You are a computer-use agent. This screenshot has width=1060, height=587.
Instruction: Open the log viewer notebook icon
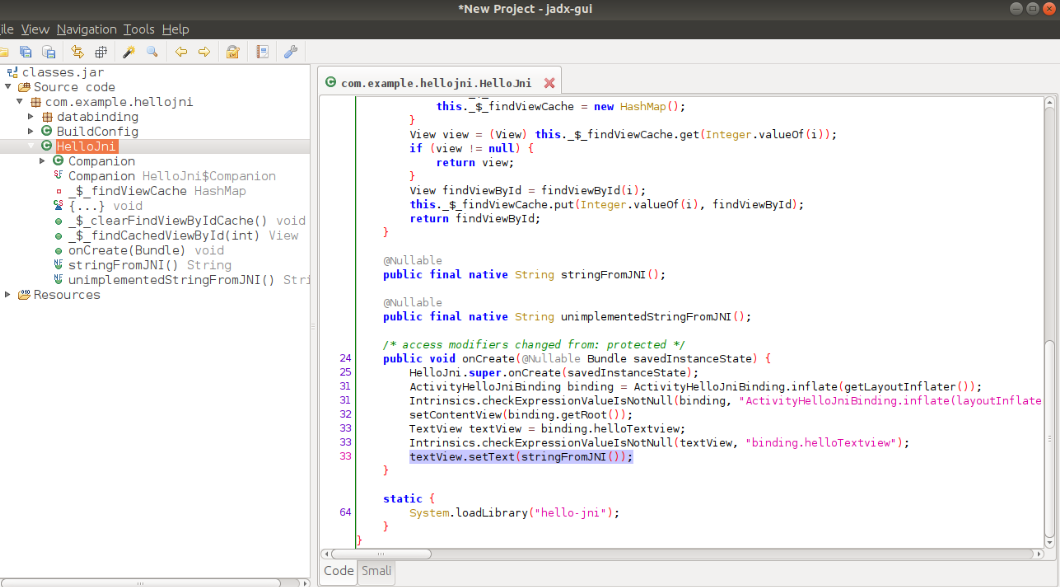(x=260, y=51)
